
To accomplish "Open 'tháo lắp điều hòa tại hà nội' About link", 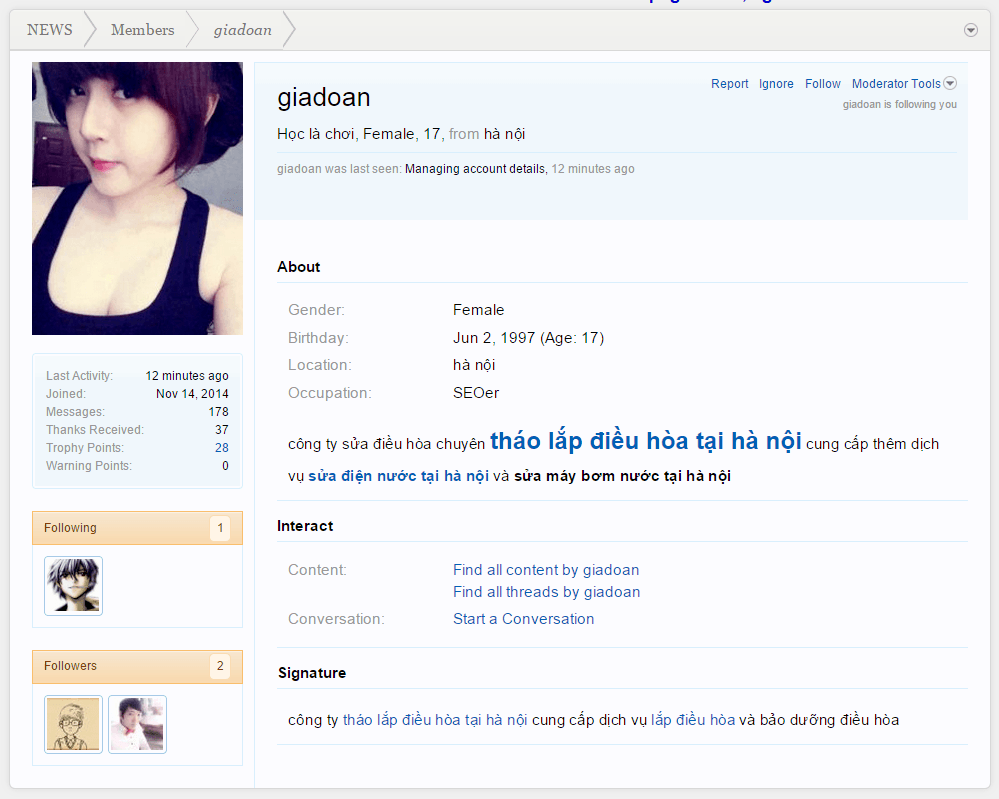I will coord(645,441).
